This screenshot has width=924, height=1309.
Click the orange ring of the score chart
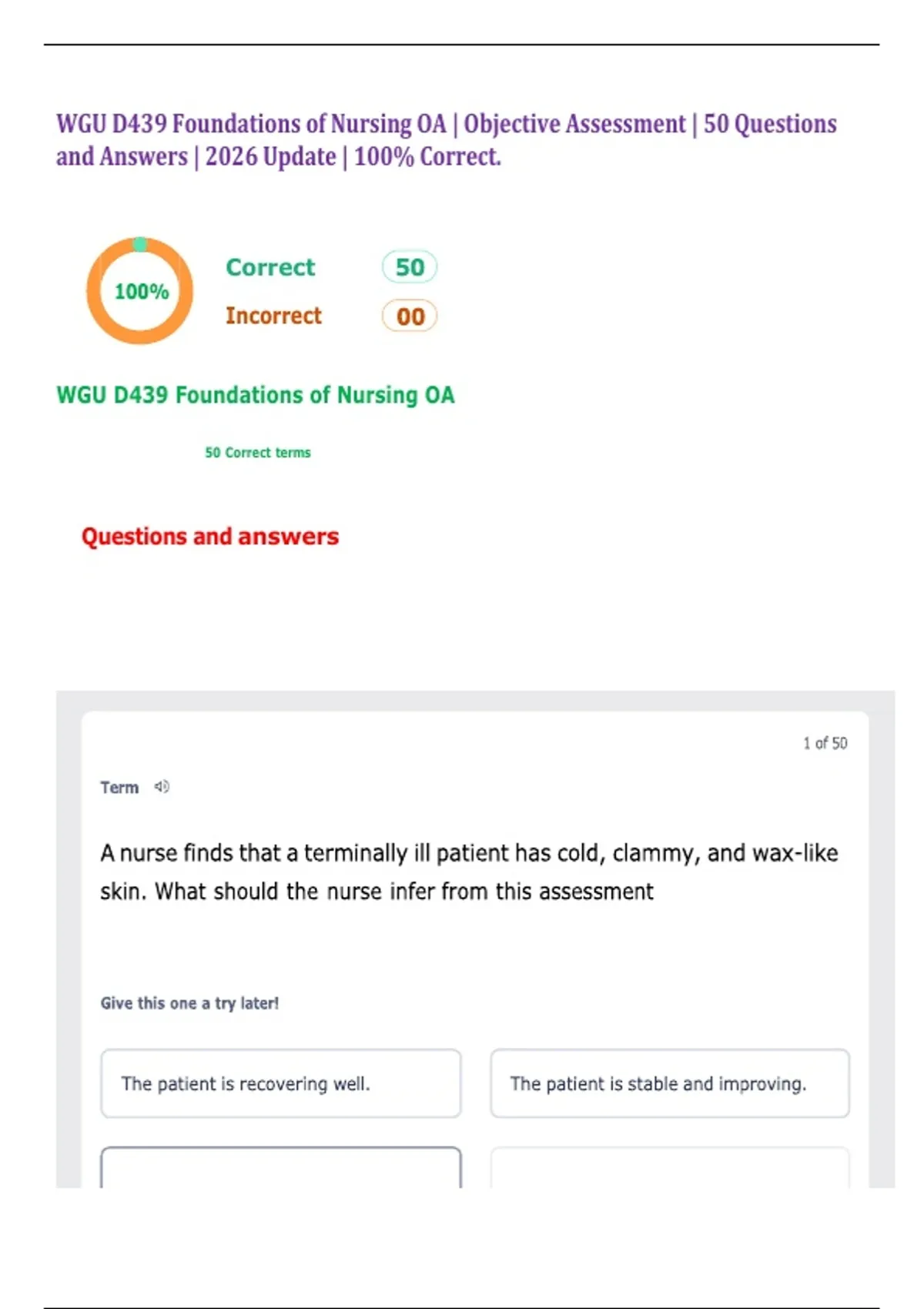[94, 291]
